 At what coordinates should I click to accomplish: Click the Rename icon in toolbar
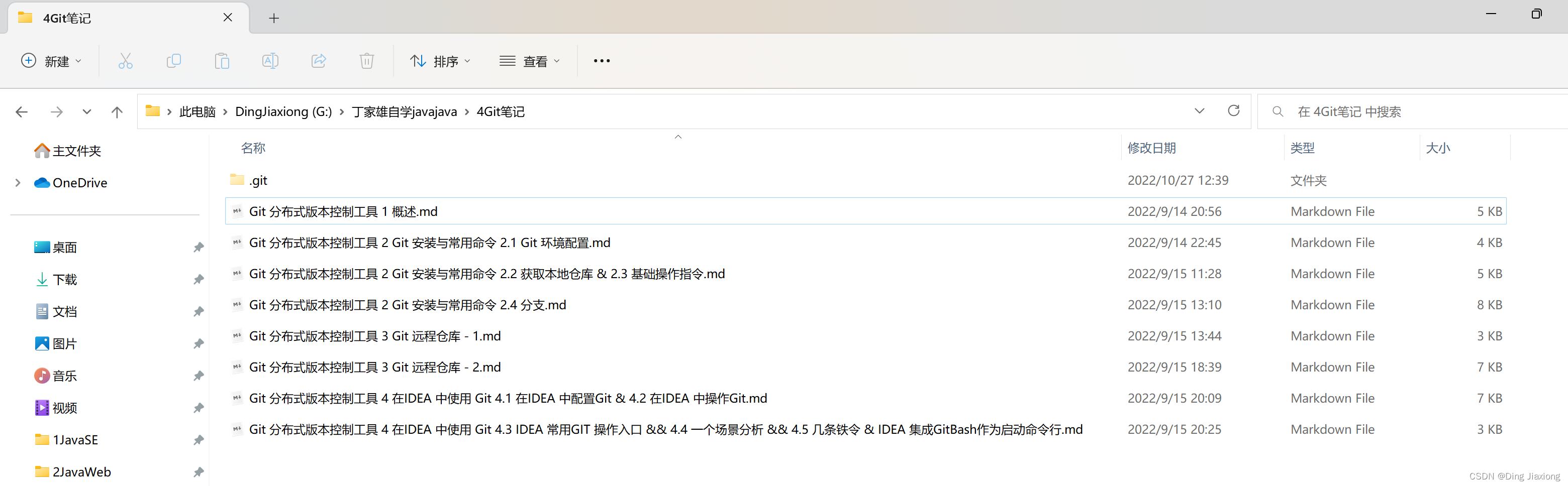pyautogui.click(x=270, y=61)
